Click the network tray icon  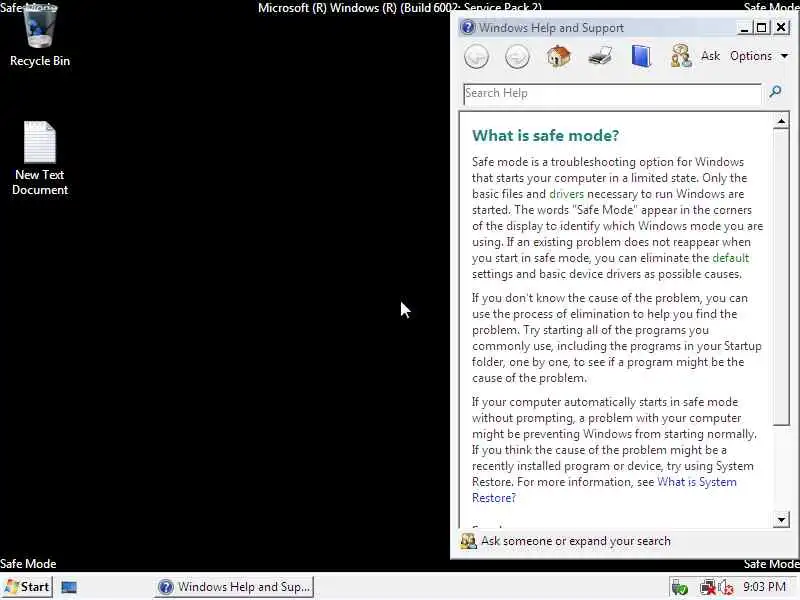coord(707,587)
